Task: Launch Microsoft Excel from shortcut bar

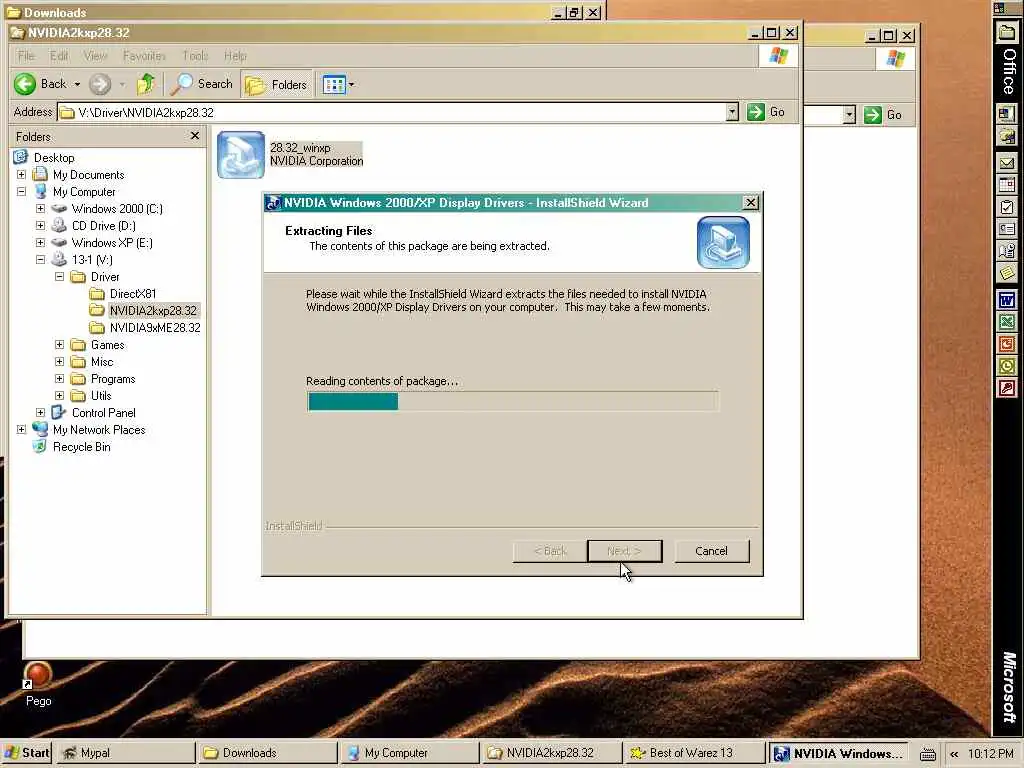Action: tap(1007, 322)
